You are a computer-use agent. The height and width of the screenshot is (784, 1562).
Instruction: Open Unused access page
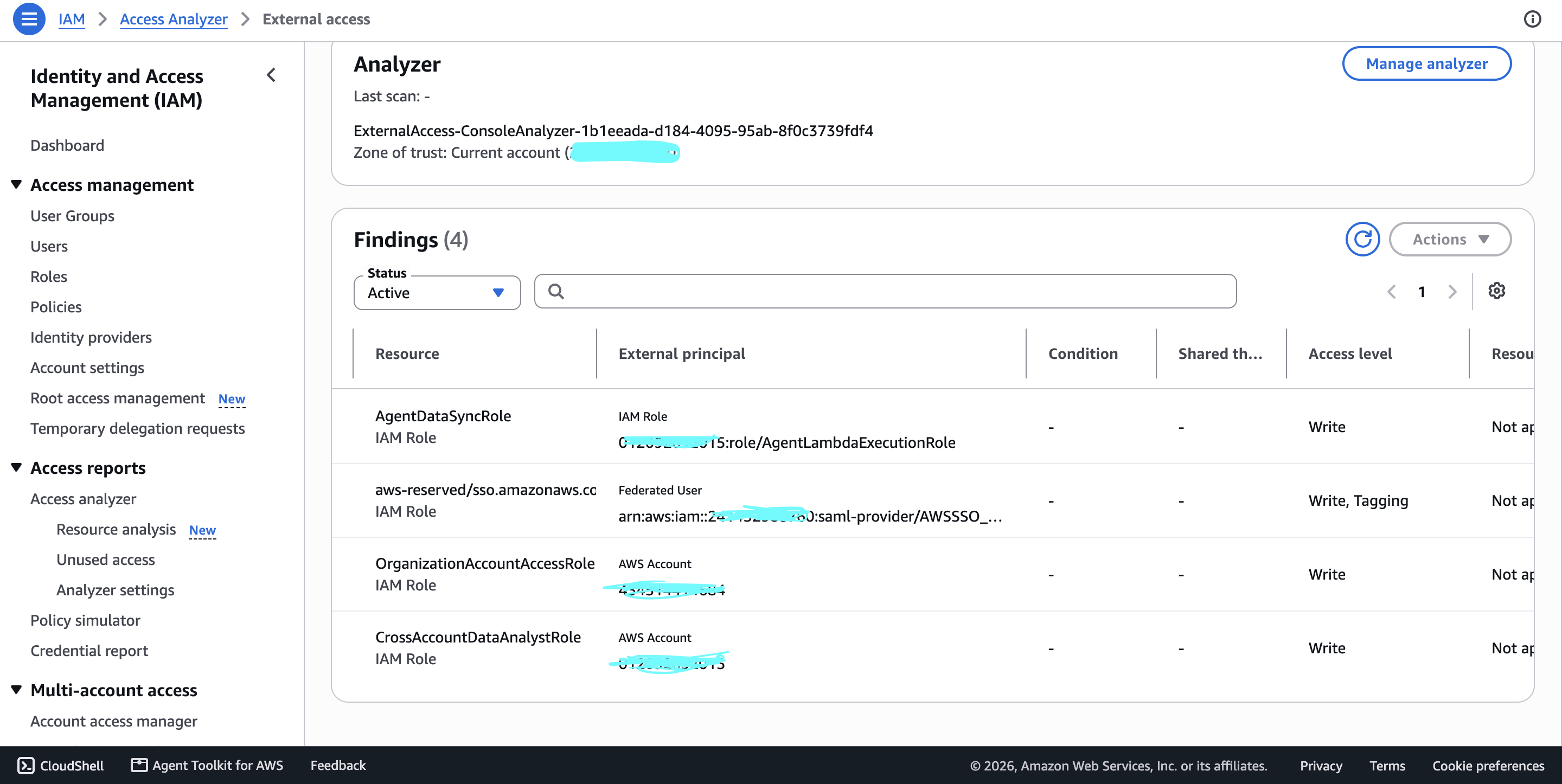pos(106,559)
